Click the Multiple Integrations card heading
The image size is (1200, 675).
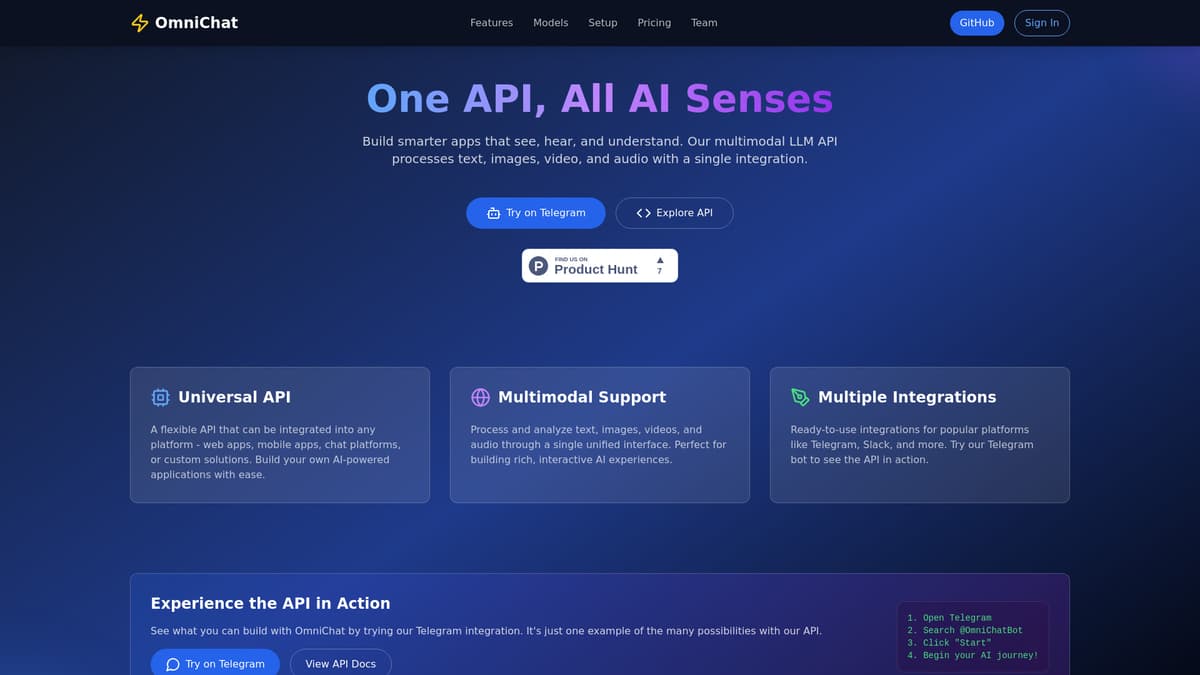pos(907,397)
